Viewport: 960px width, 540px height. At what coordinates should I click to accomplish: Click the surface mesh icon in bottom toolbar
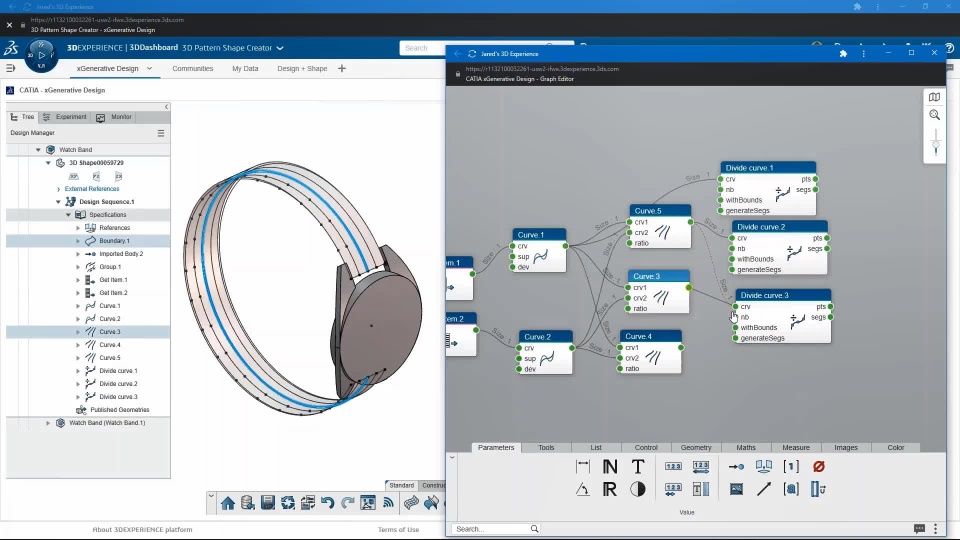(x=411, y=503)
